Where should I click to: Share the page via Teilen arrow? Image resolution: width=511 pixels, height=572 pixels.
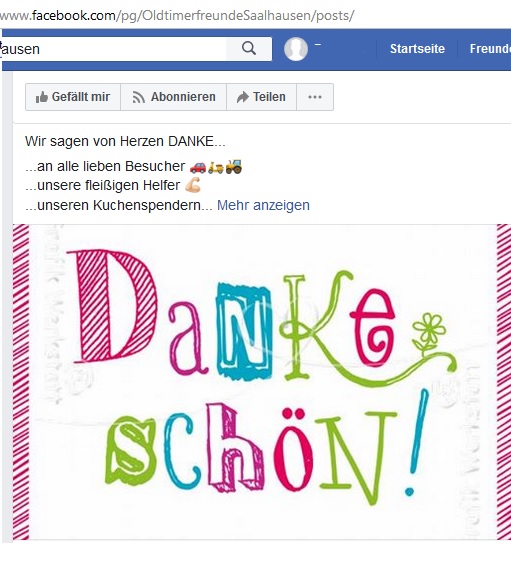click(x=262, y=97)
